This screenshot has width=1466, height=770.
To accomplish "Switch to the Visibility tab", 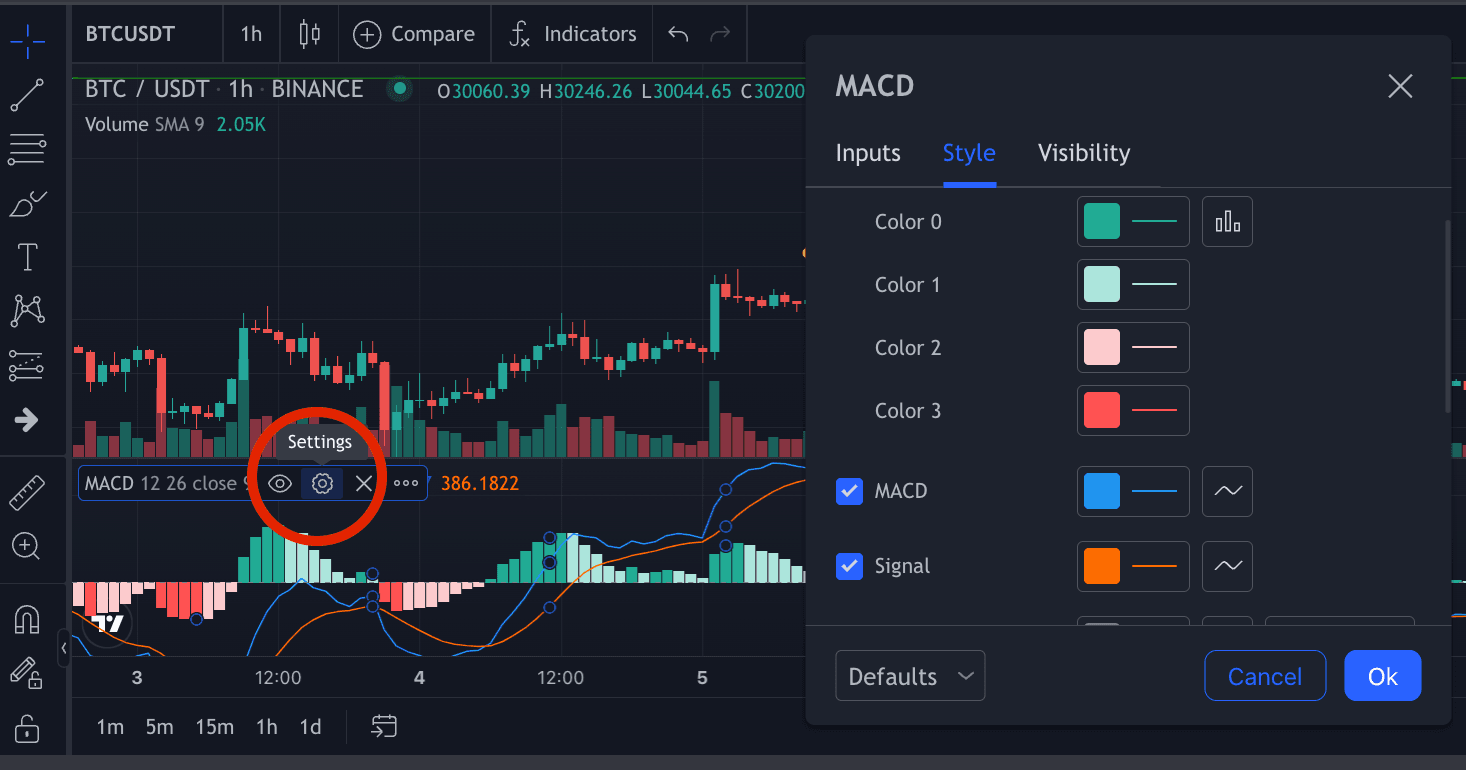I will 1084,153.
